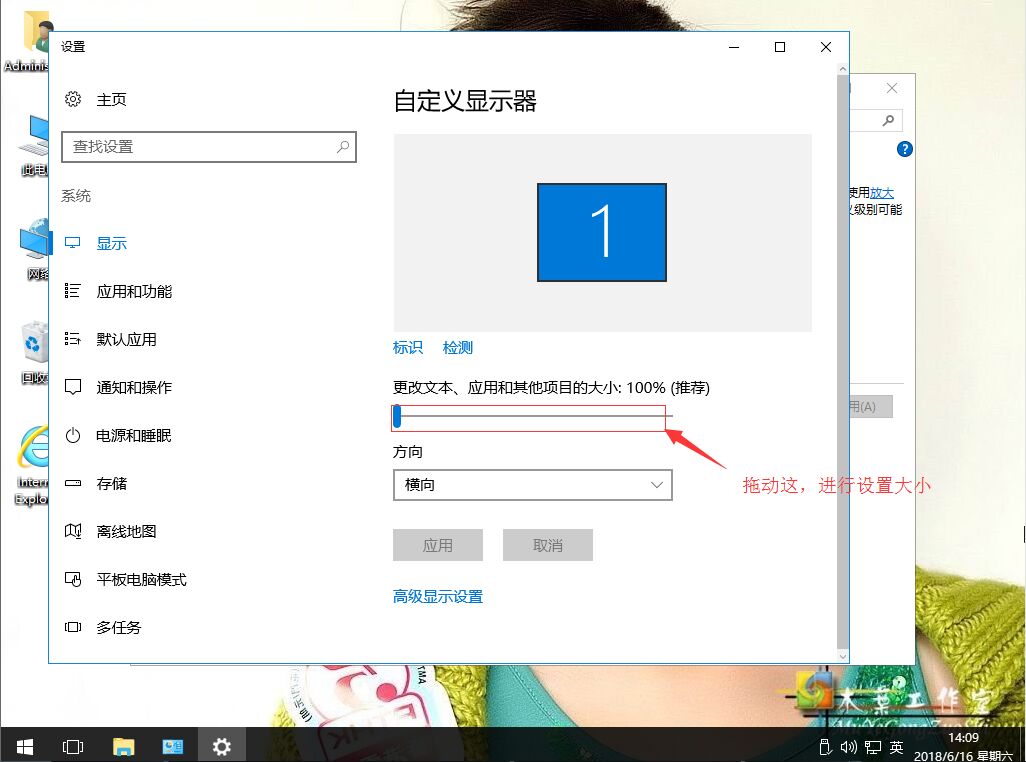Viewport: 1026px width, 762px height.
Task: Click the Home gear icon
Action: (x=73, y=99)
